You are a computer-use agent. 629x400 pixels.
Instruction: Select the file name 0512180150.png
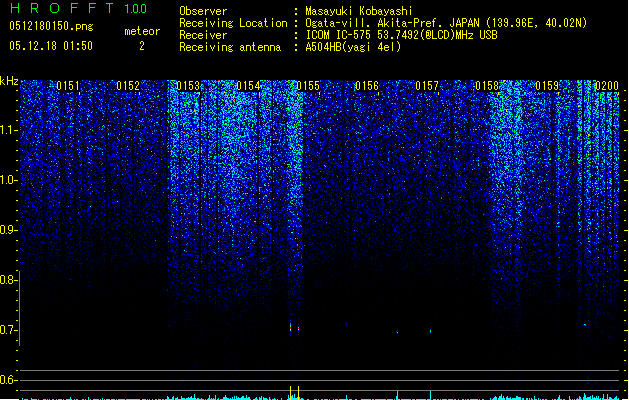click(x=51, y=26)
